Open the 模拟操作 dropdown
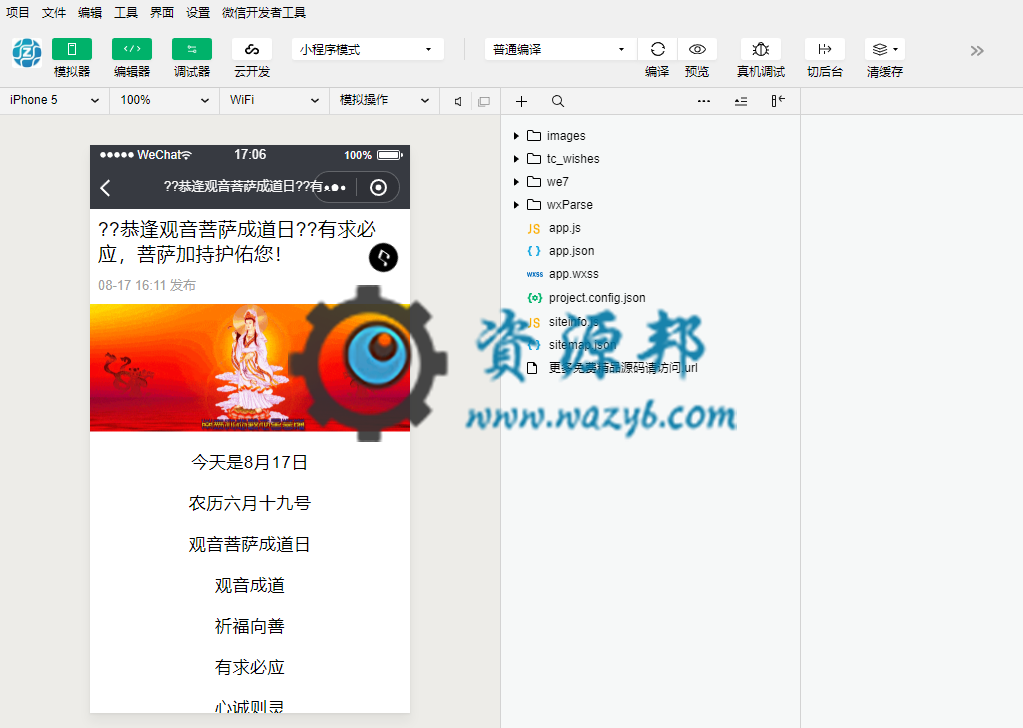 coord(384,100)
